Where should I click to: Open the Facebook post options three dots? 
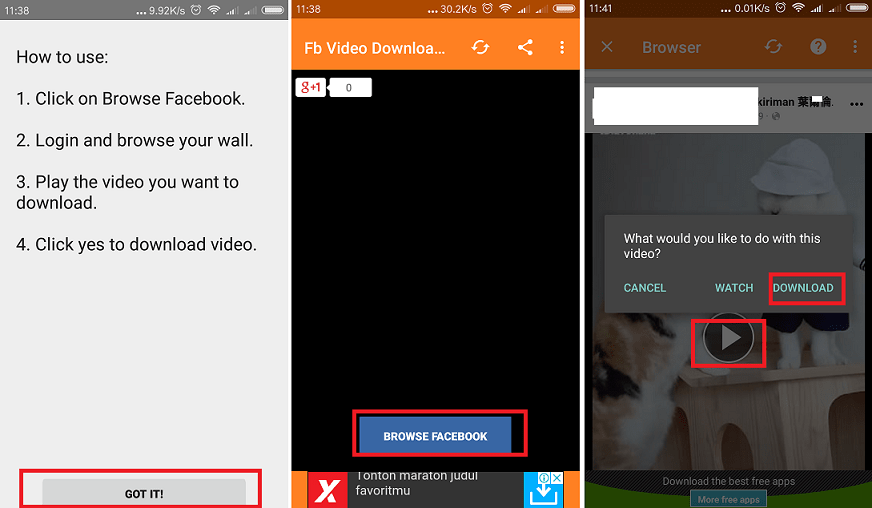click(x=856, y=104)
